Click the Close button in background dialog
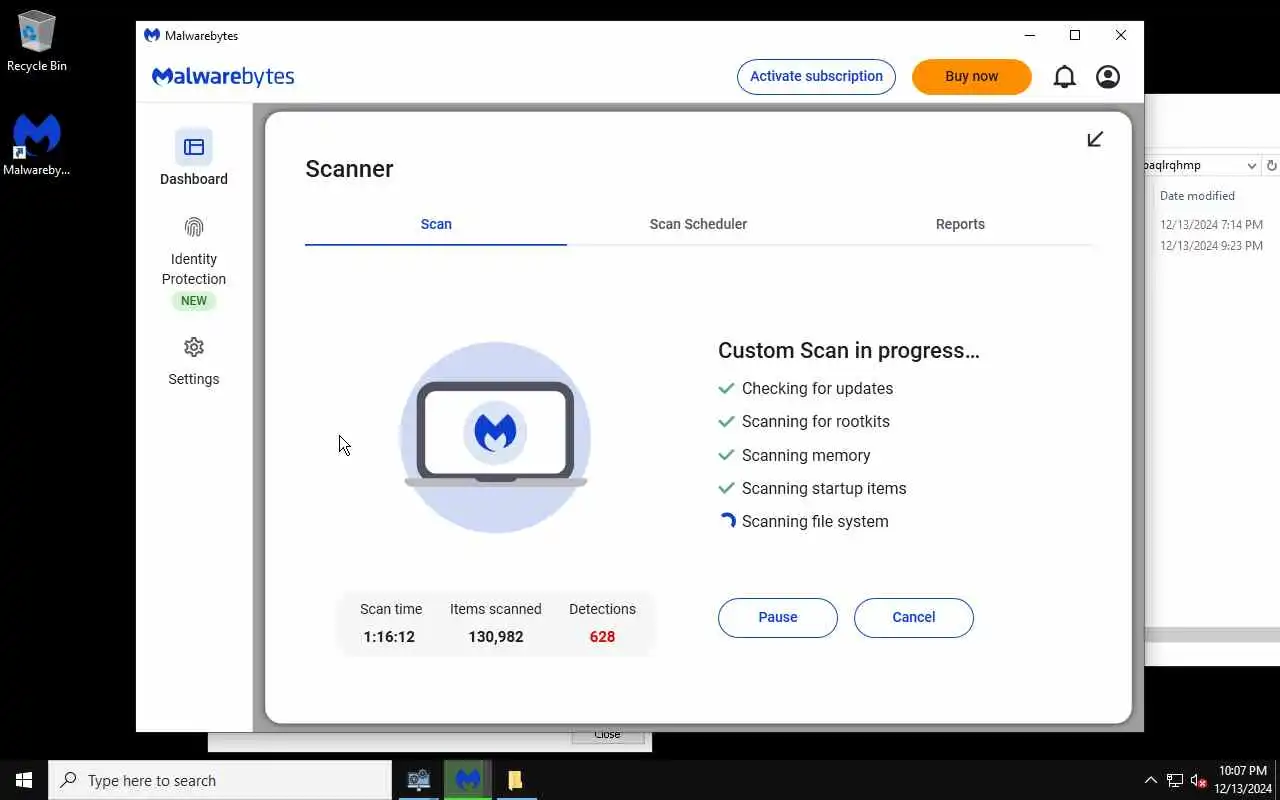1280x800 pixels. click(x=607, y=736)
